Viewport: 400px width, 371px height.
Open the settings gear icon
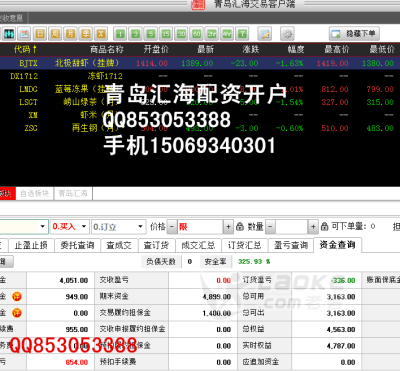(287, 33)
